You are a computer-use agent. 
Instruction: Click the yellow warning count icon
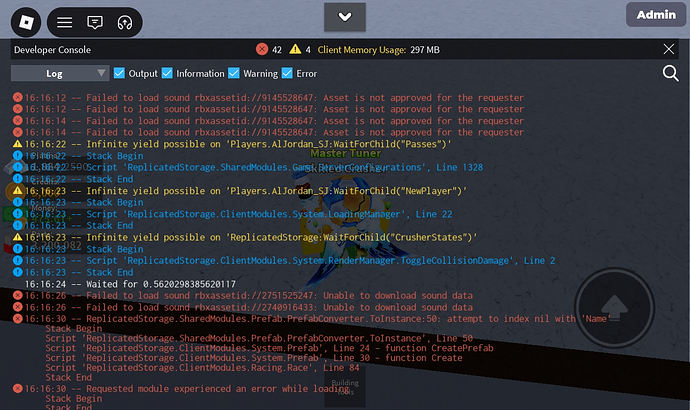tap(295, 49)
